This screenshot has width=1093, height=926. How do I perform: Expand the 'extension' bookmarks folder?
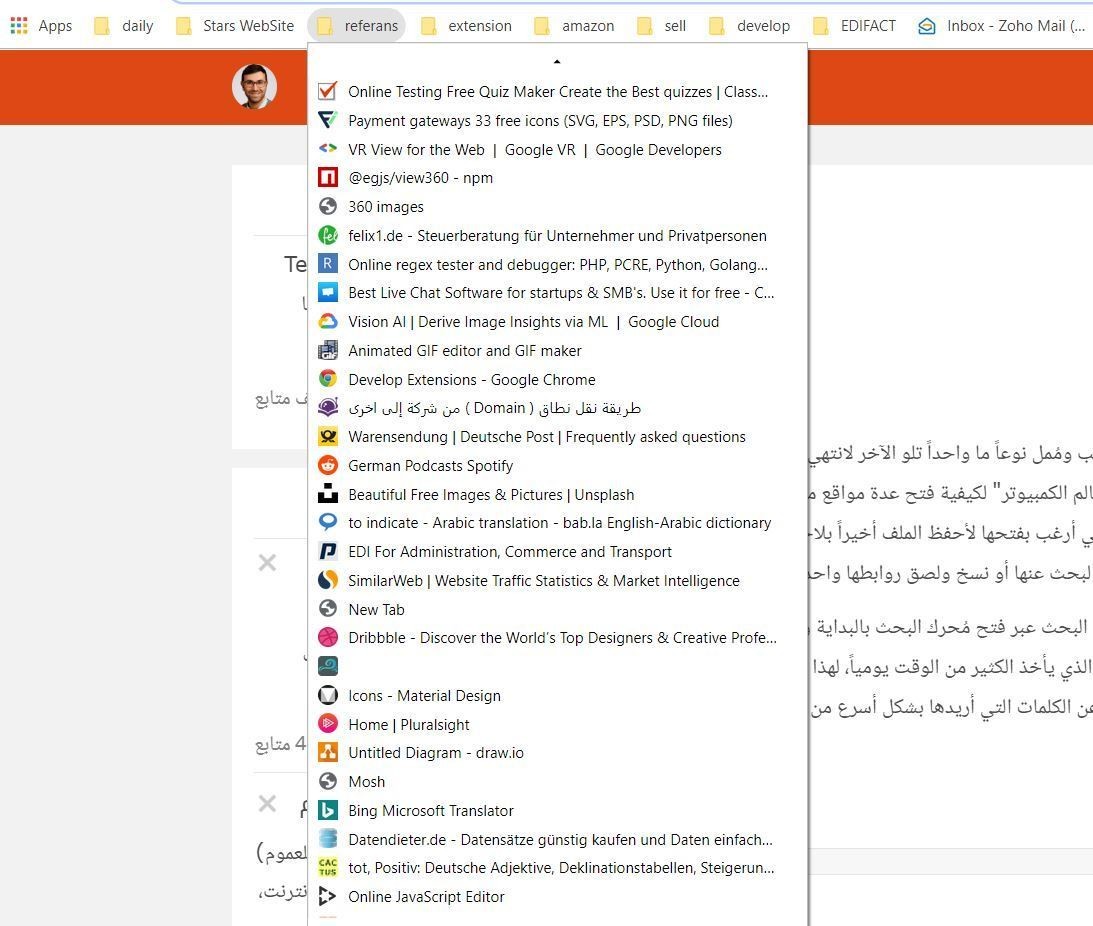coord(466,26)
